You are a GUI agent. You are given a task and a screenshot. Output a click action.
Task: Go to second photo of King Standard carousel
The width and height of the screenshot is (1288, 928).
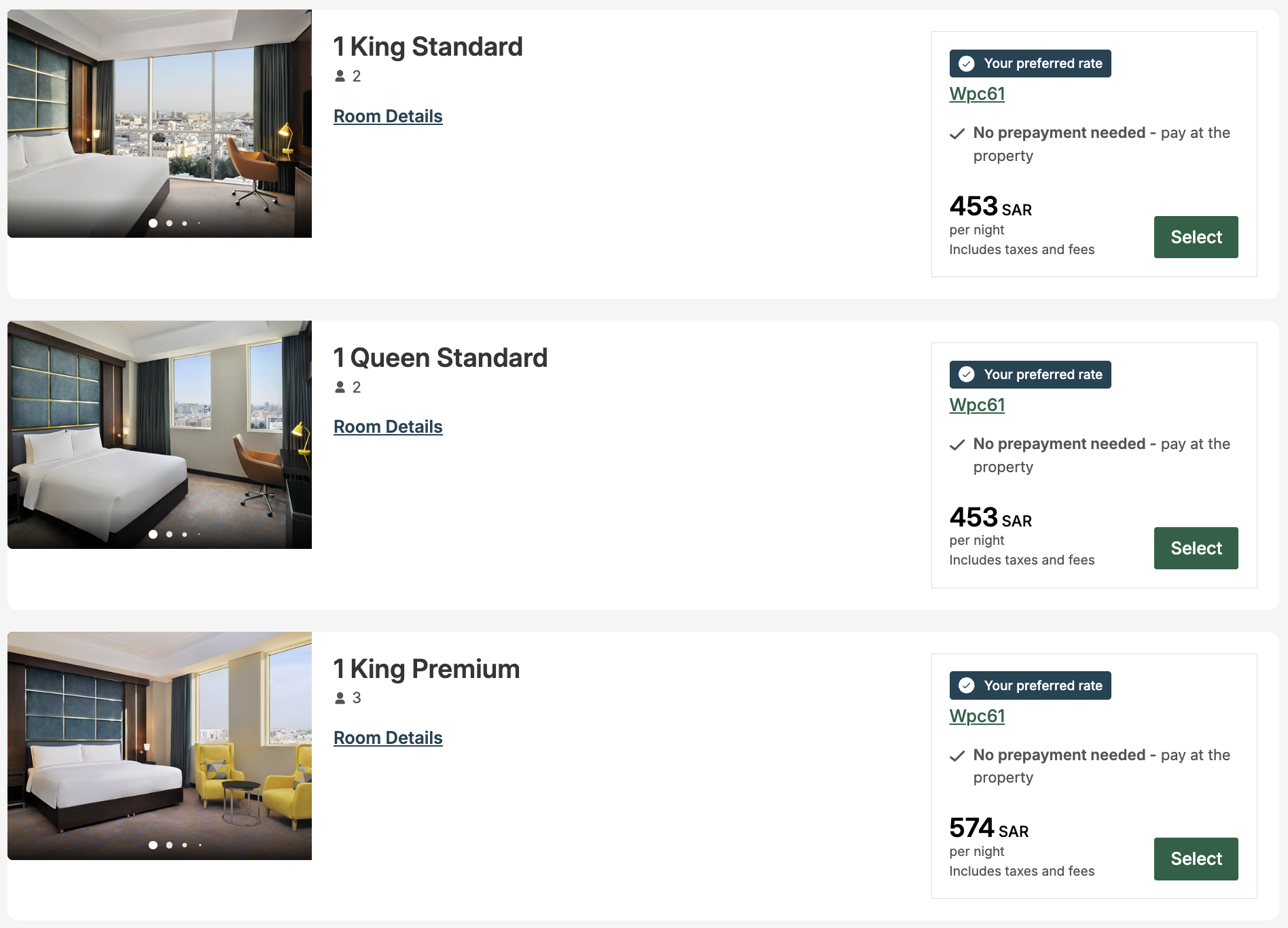click(x=169, y=223)
